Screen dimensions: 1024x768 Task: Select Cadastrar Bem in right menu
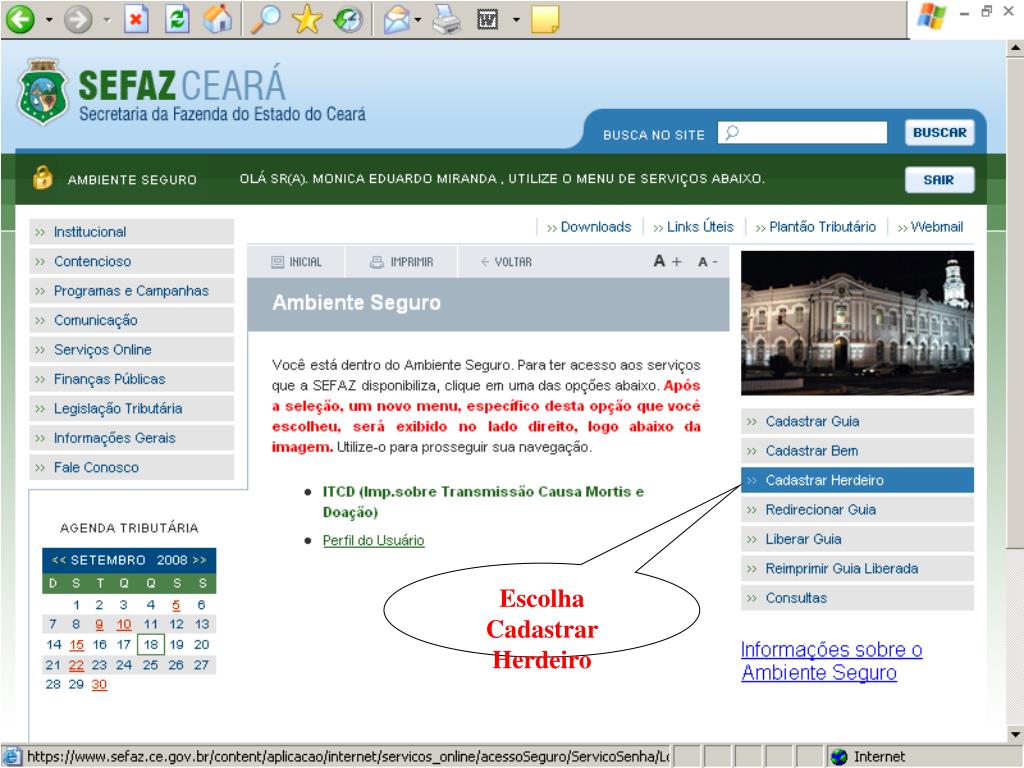[857, 451]
